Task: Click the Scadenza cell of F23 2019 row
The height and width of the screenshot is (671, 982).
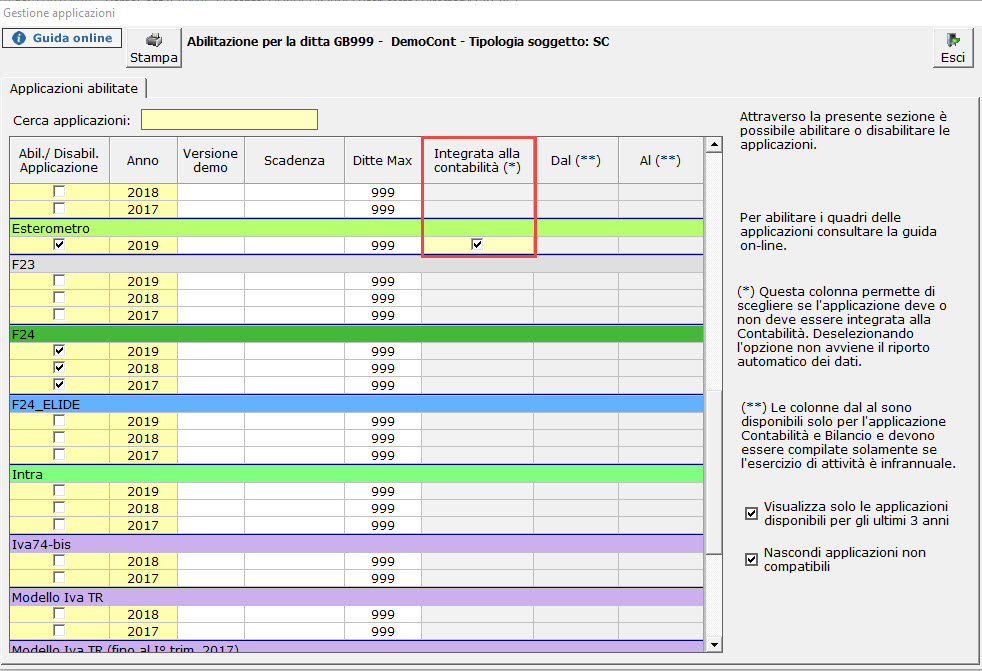Action: pos(294,281)
